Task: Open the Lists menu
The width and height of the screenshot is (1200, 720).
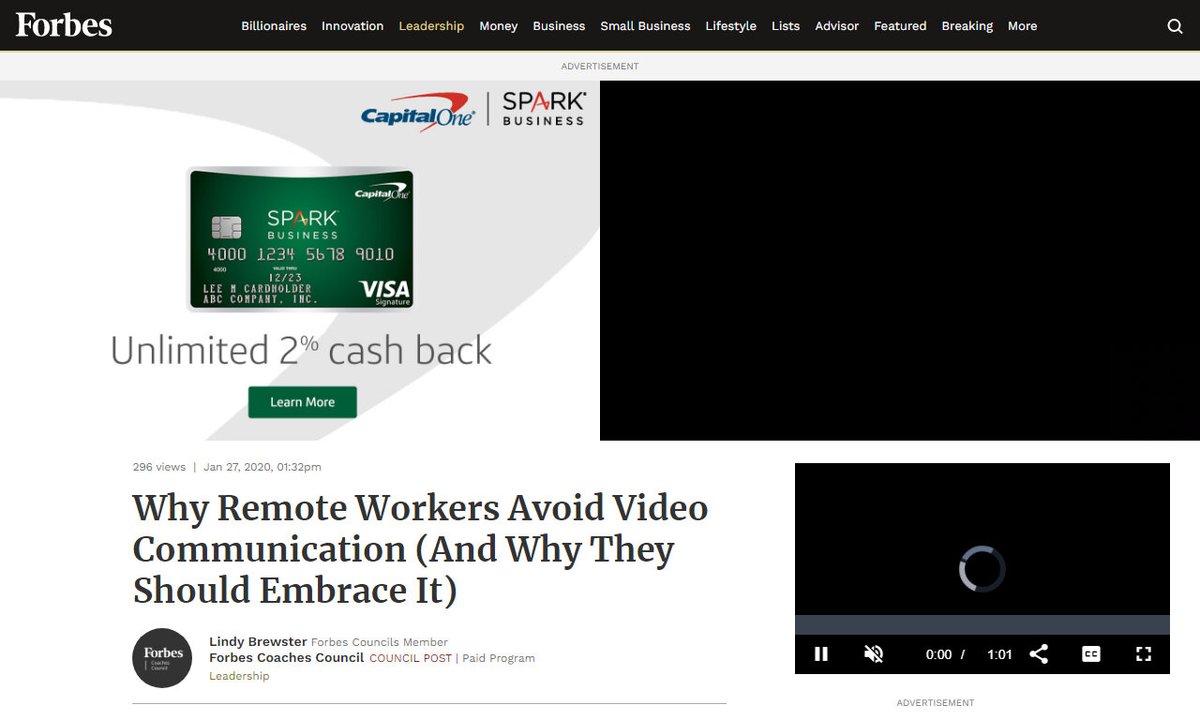Action: pyautogui.click(x=786, y=26)
